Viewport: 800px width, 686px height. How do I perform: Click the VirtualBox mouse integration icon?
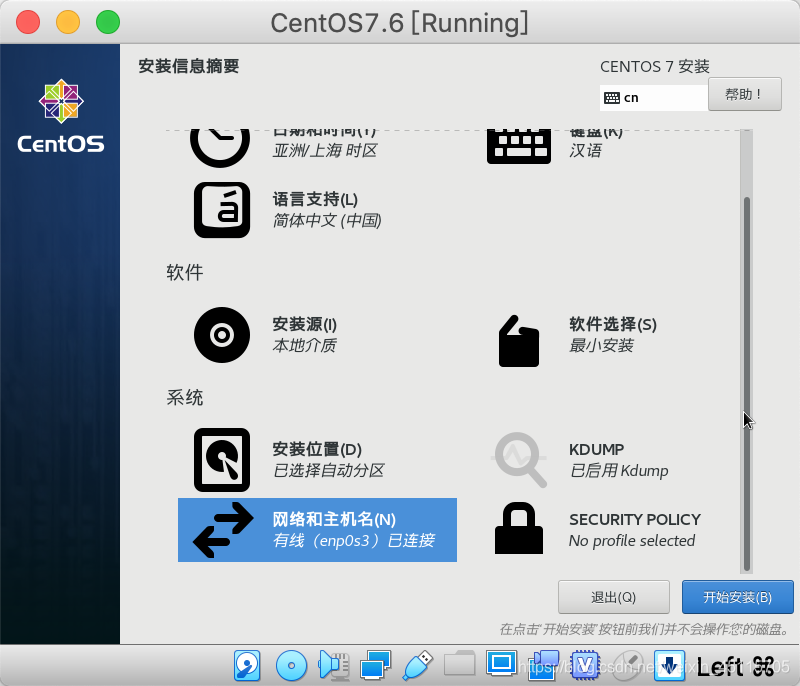click(x=628, y=666)
